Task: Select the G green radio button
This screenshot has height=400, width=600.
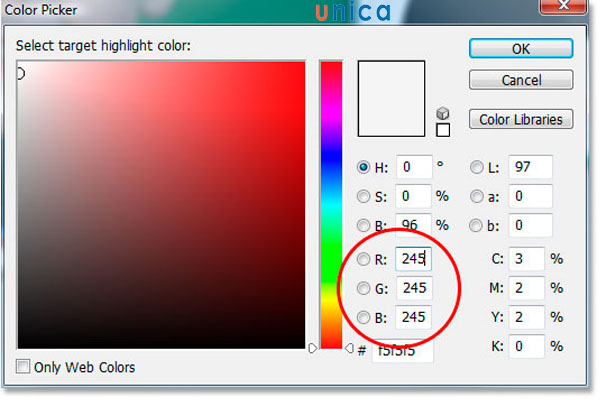Action: pos(363,288)
